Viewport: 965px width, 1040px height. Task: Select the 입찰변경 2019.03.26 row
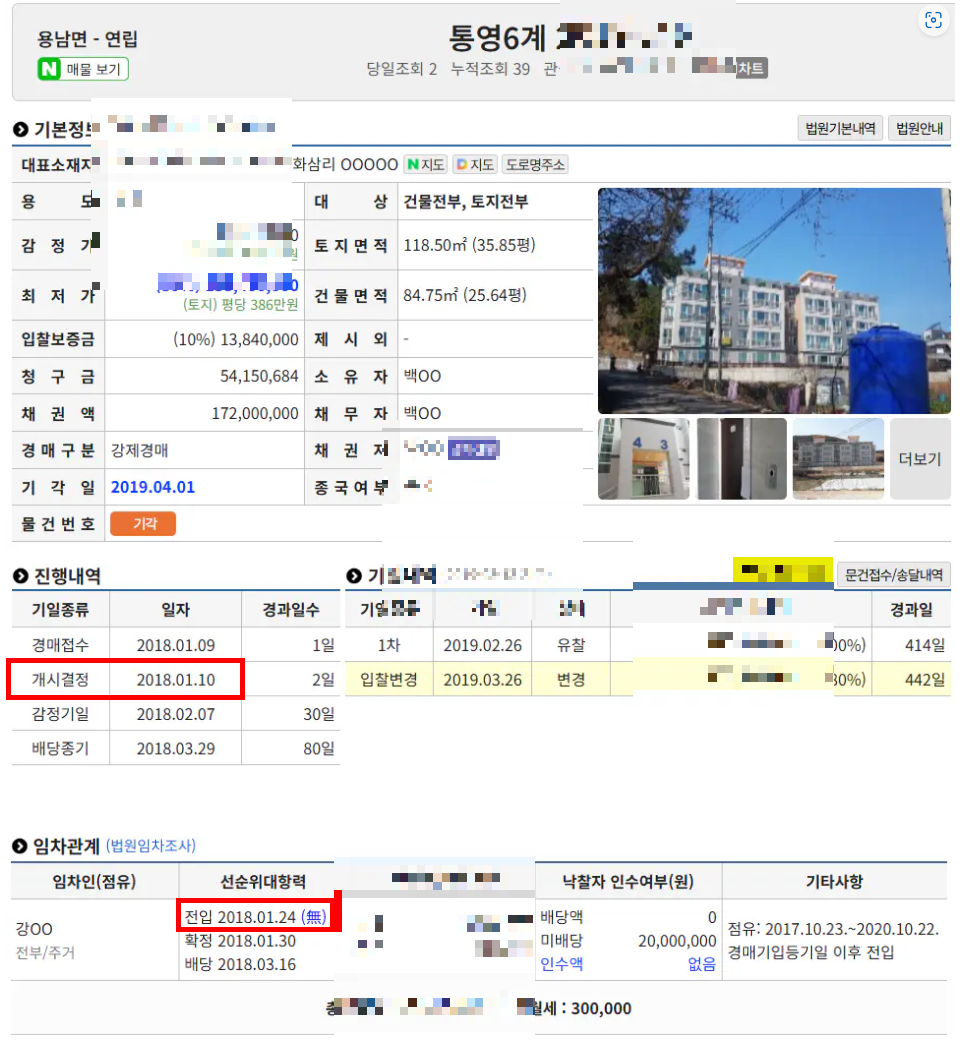tap(648, 680)
